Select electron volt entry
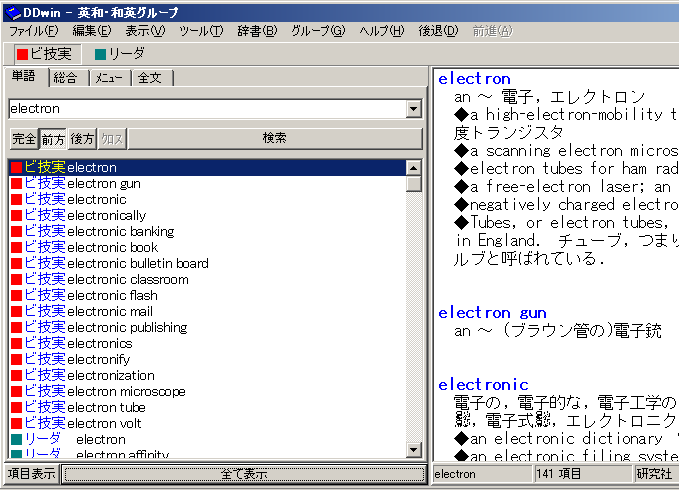Image resolution: width=679 pixels, height=491 pixels. (x=207, y=424)
